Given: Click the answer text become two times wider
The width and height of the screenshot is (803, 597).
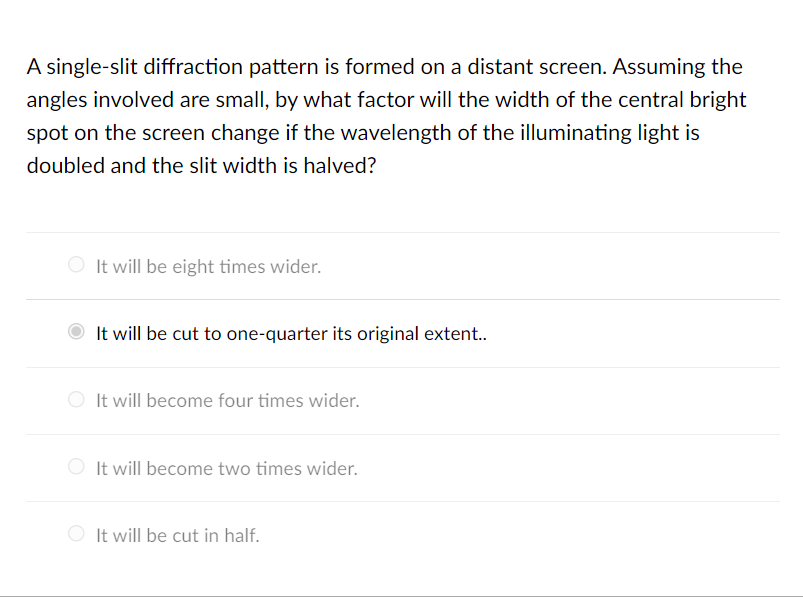Looking at the screenshot, I should coord(225,468).
